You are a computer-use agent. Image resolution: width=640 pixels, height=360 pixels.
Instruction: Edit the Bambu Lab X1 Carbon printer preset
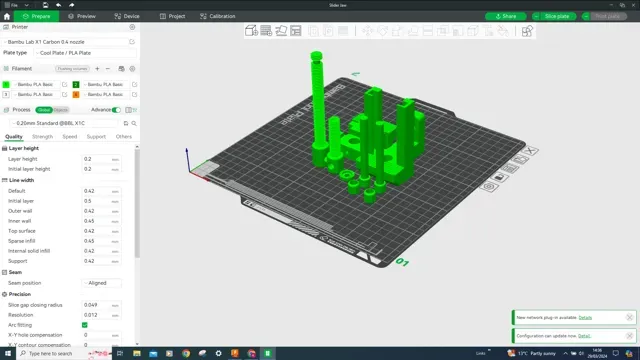[132, 42]
